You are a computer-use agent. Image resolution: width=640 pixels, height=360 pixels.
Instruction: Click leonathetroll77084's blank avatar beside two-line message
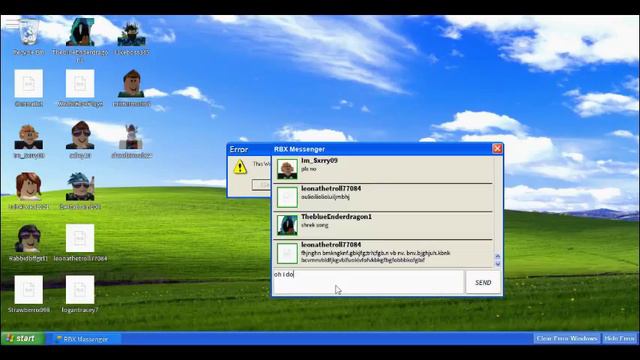287,253
